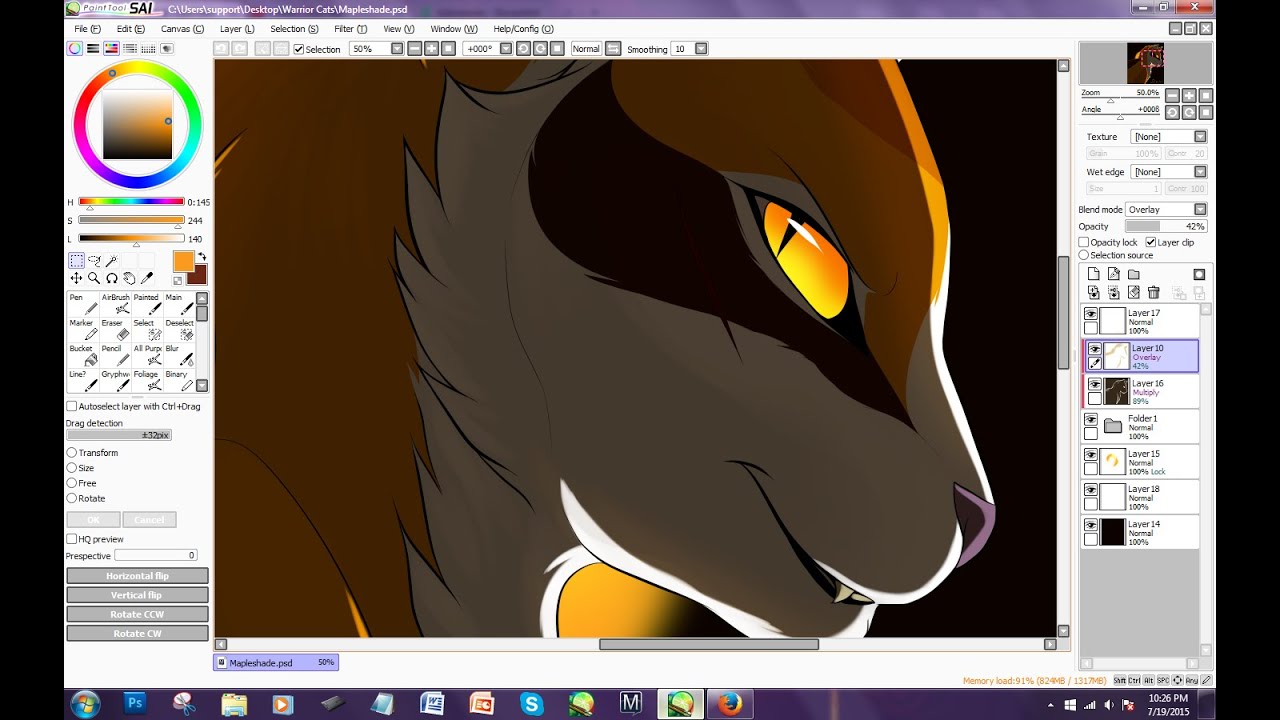Choose the Eraser brush
The image size is (1280, 720).
115,330
